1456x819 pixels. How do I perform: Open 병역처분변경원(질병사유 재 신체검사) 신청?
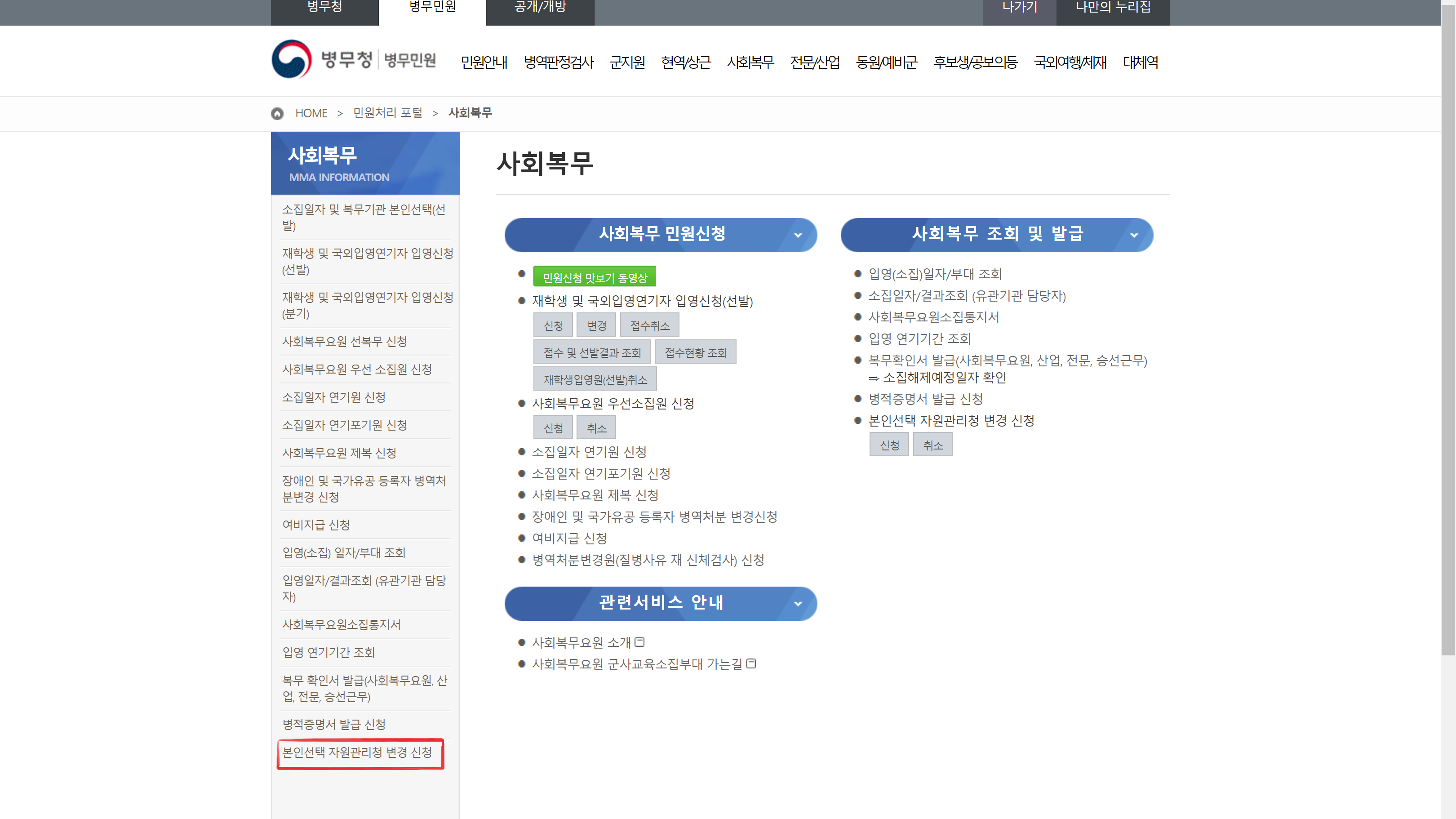(x=649, y=560)
